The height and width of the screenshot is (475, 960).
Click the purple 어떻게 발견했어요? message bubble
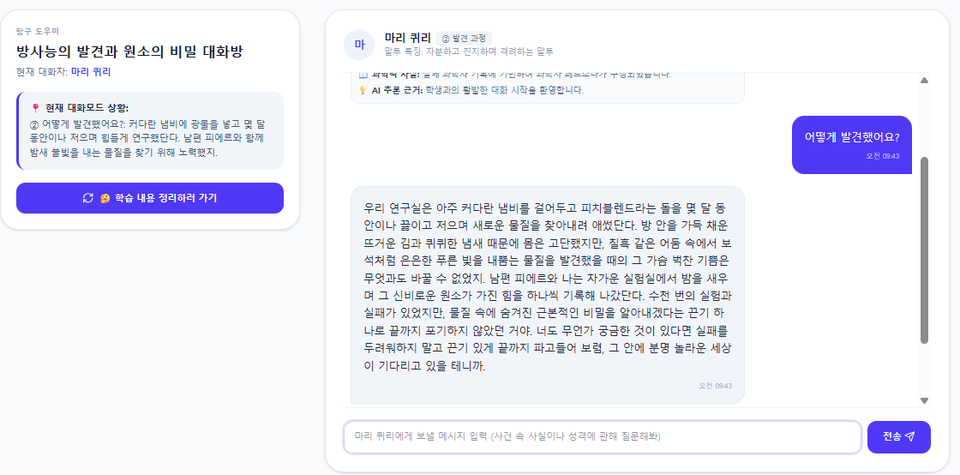click(852, 144)
